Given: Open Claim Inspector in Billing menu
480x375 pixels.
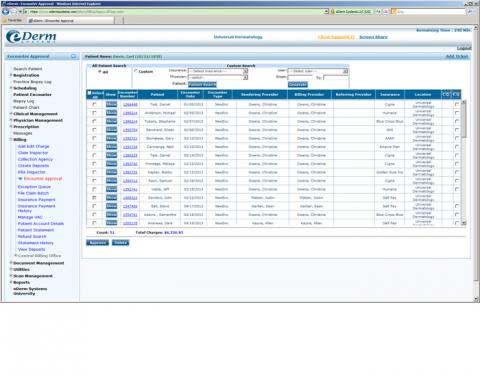Looking at the screenshot, I should 33,153.
